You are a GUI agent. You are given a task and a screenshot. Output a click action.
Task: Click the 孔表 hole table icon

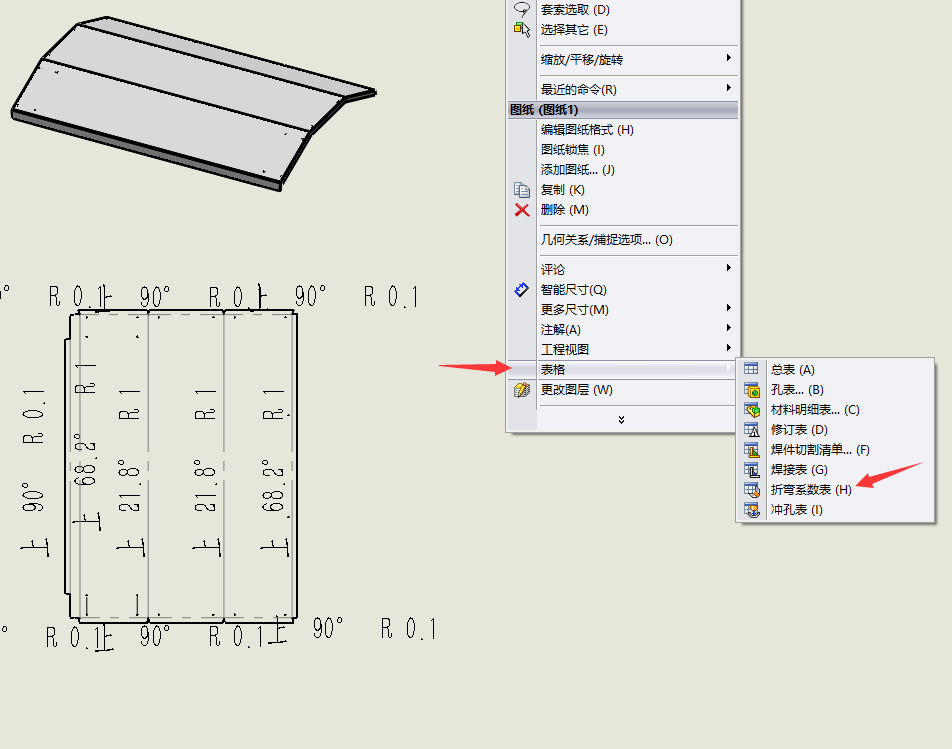752,390
